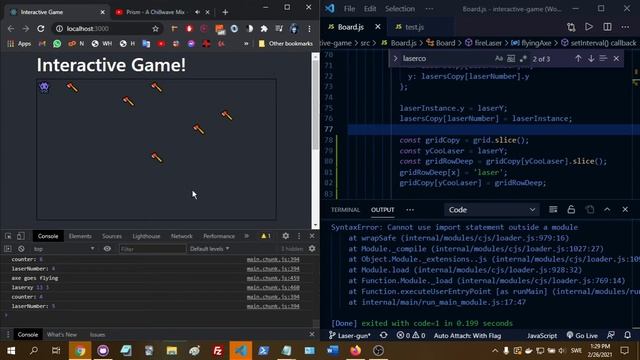
Task: Clear the Output panel
Action: tap(553, 209)
